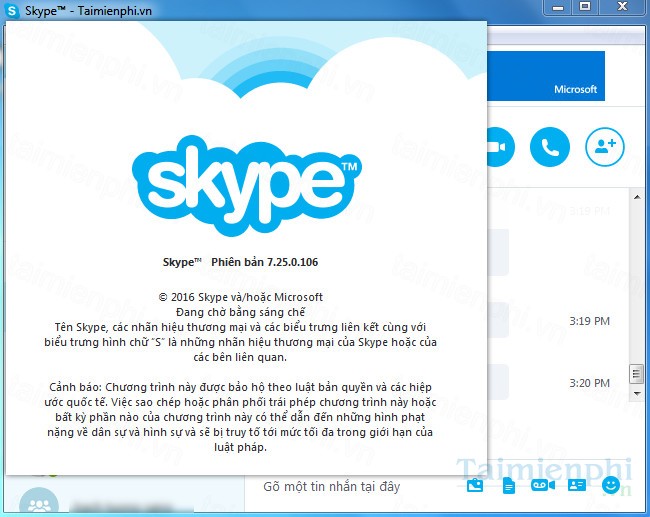
Task: Click the chat scrollbar down arrow
Action: (637, 393)
